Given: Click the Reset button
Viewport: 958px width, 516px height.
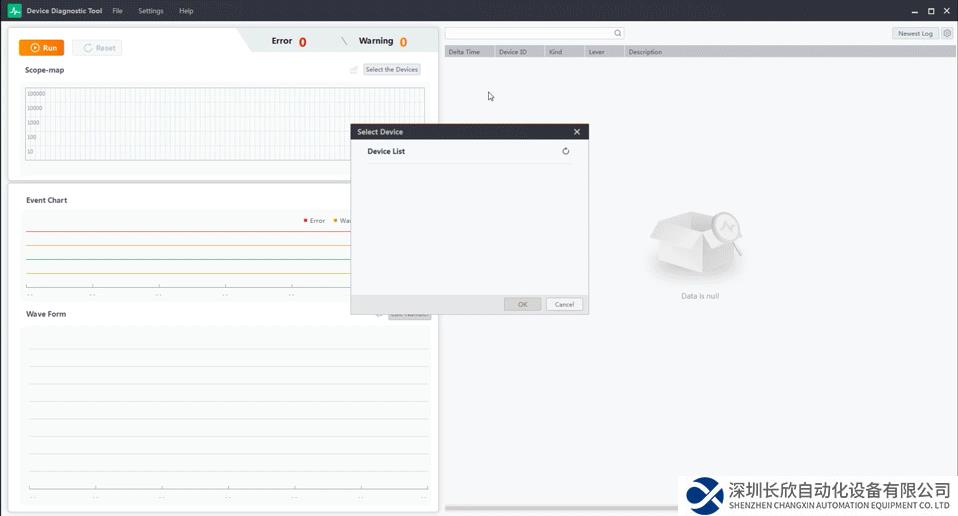Looking at the screenshot, I should tap(98, 48).
